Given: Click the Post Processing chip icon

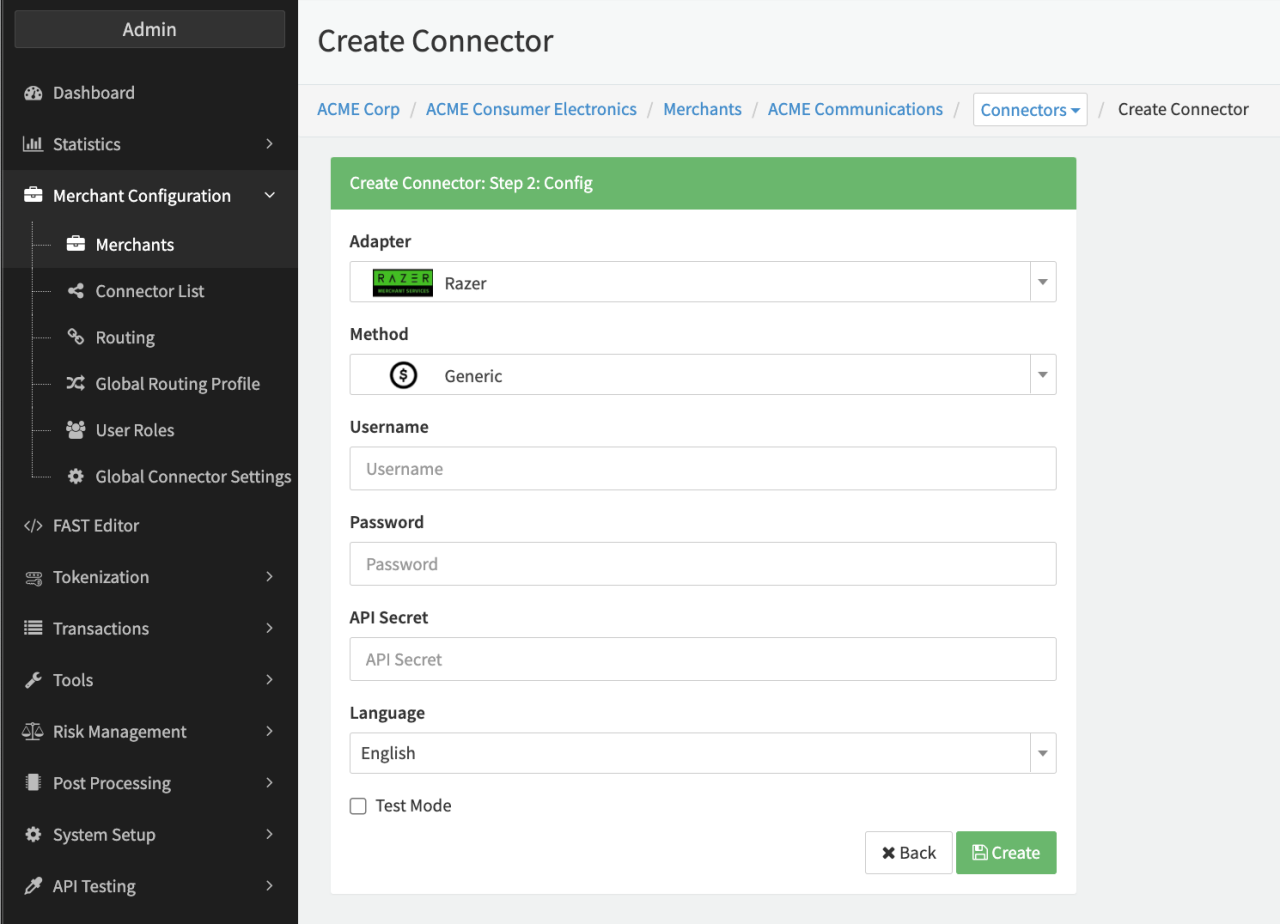Looking at the screenshot, I should (x=33, y=783).
